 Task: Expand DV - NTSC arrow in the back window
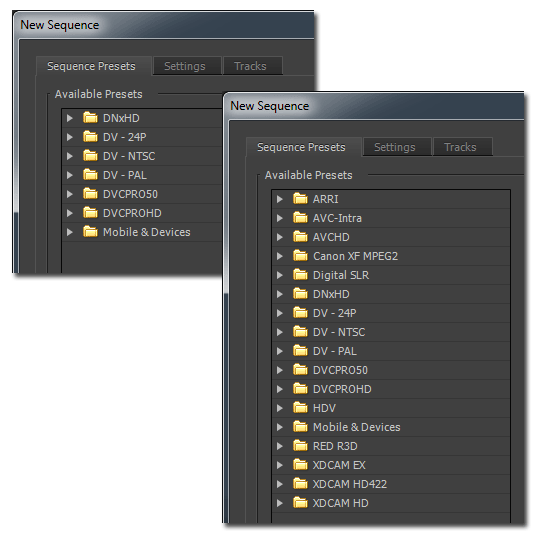[x=70, y=156]
